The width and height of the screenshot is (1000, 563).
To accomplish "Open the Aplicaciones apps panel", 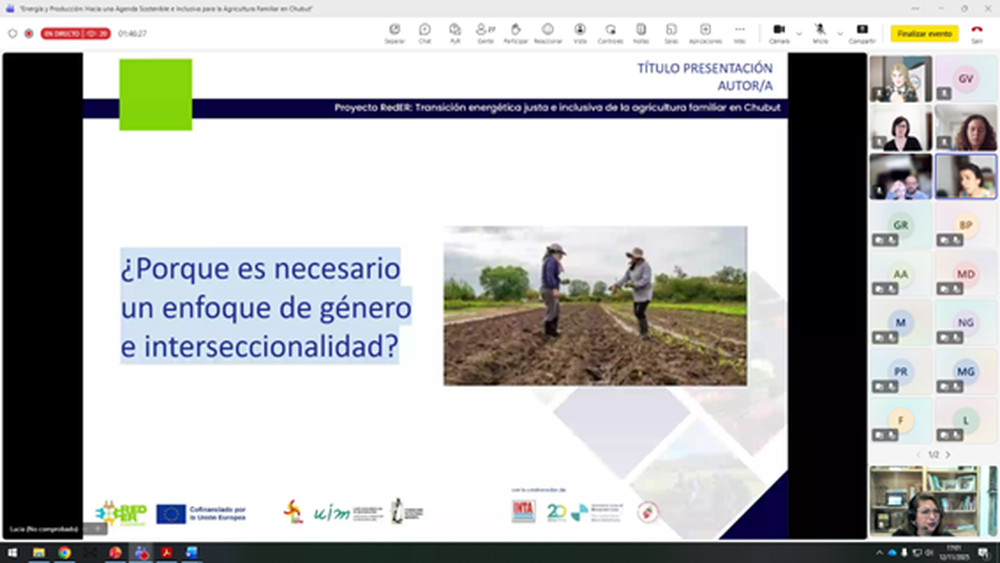I will click(x=705, y=33).
